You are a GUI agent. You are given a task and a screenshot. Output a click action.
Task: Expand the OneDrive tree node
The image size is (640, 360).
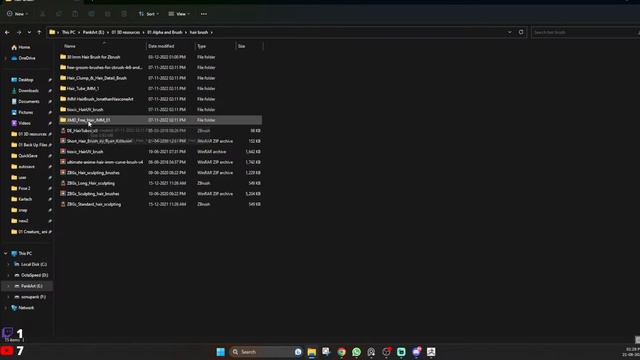5,58
